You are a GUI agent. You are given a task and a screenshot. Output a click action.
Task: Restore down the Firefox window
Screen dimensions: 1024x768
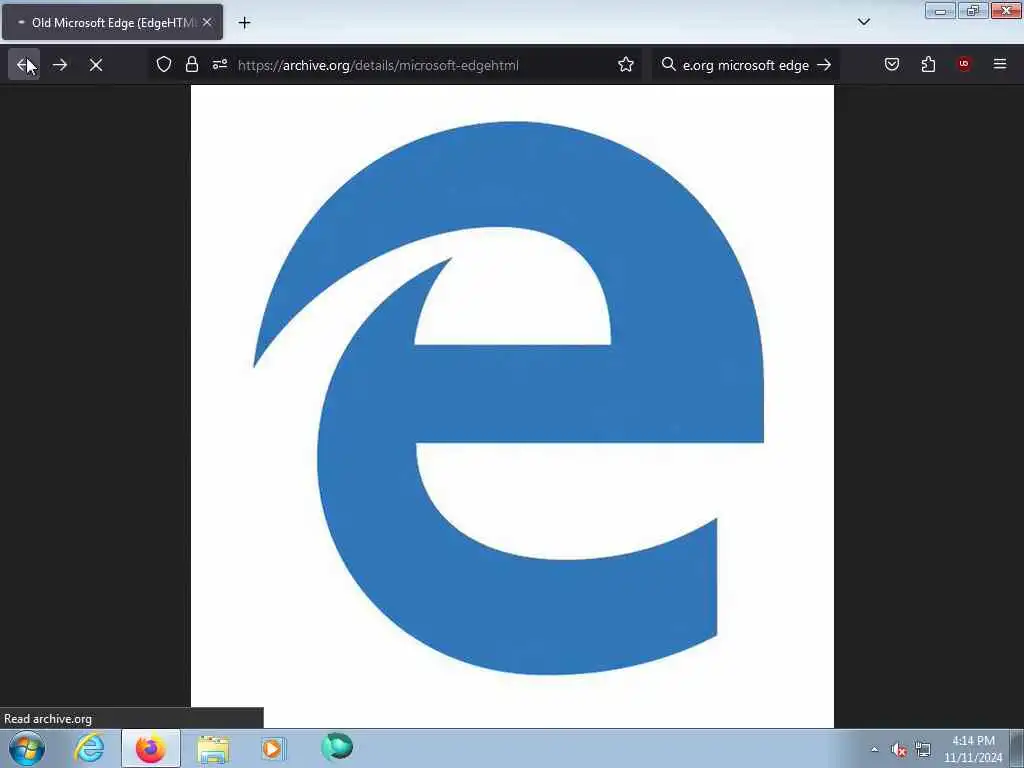(973, 10)
